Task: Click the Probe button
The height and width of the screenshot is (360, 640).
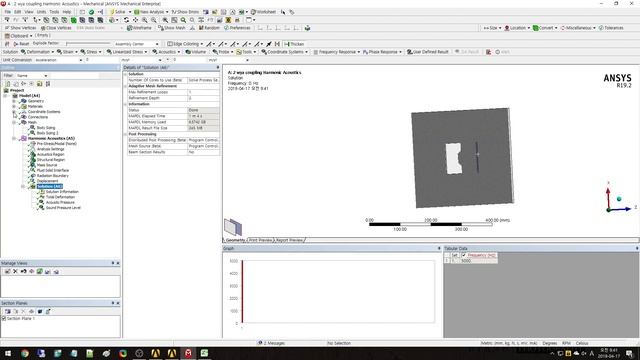Action: (221, 52)
